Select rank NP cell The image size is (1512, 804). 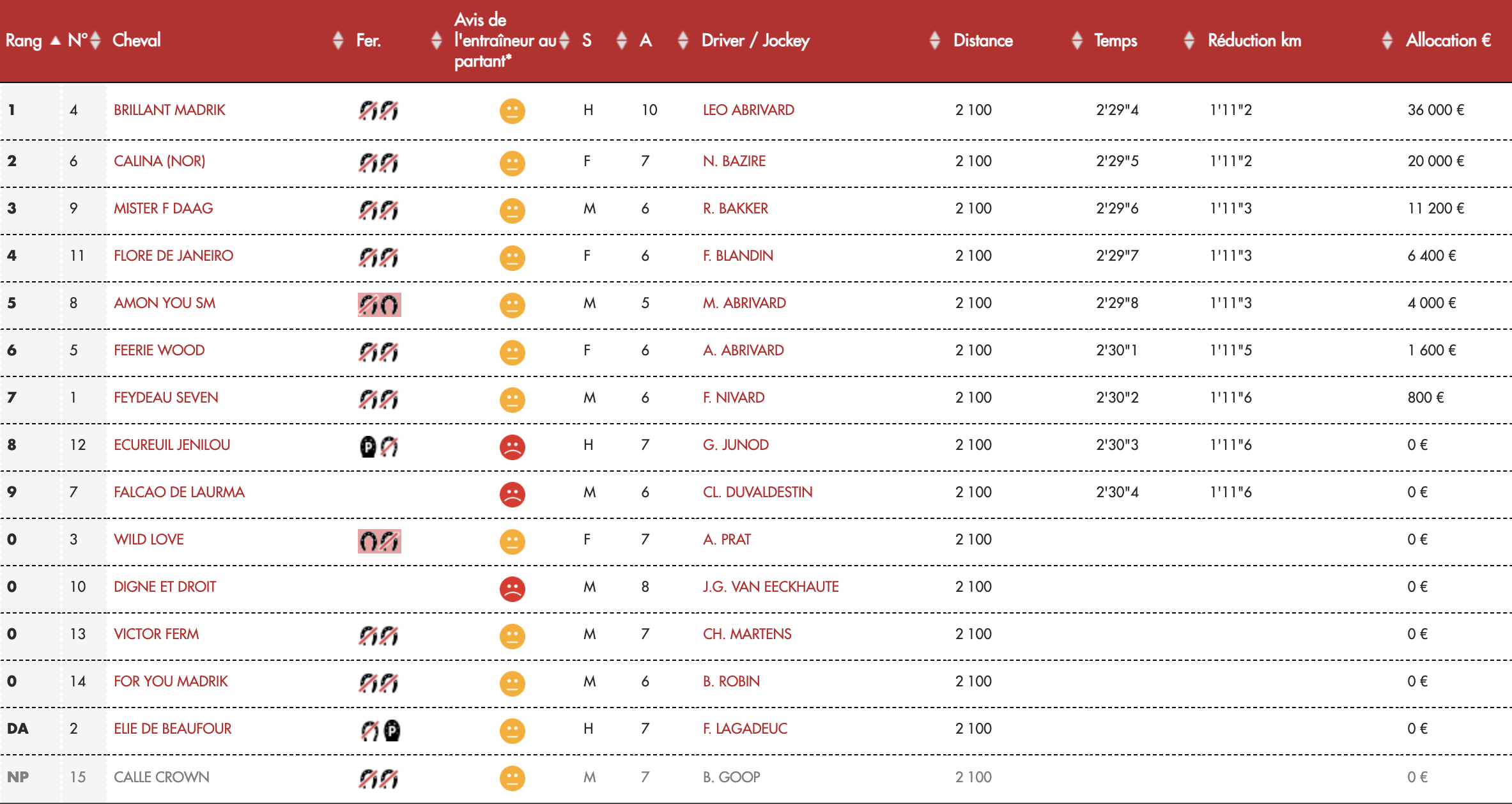tap(18, 777)
